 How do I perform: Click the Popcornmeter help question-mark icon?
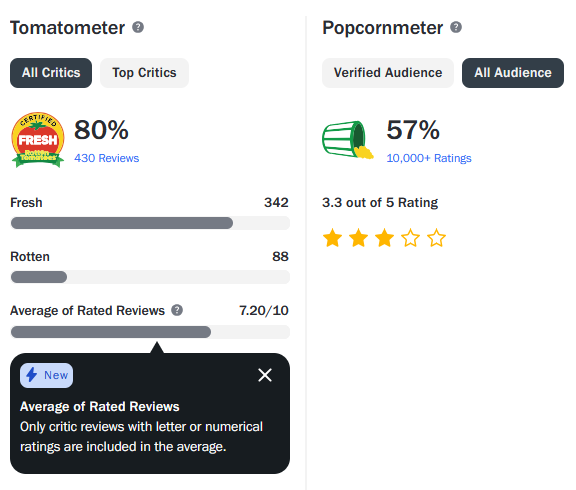pos(456,27)
